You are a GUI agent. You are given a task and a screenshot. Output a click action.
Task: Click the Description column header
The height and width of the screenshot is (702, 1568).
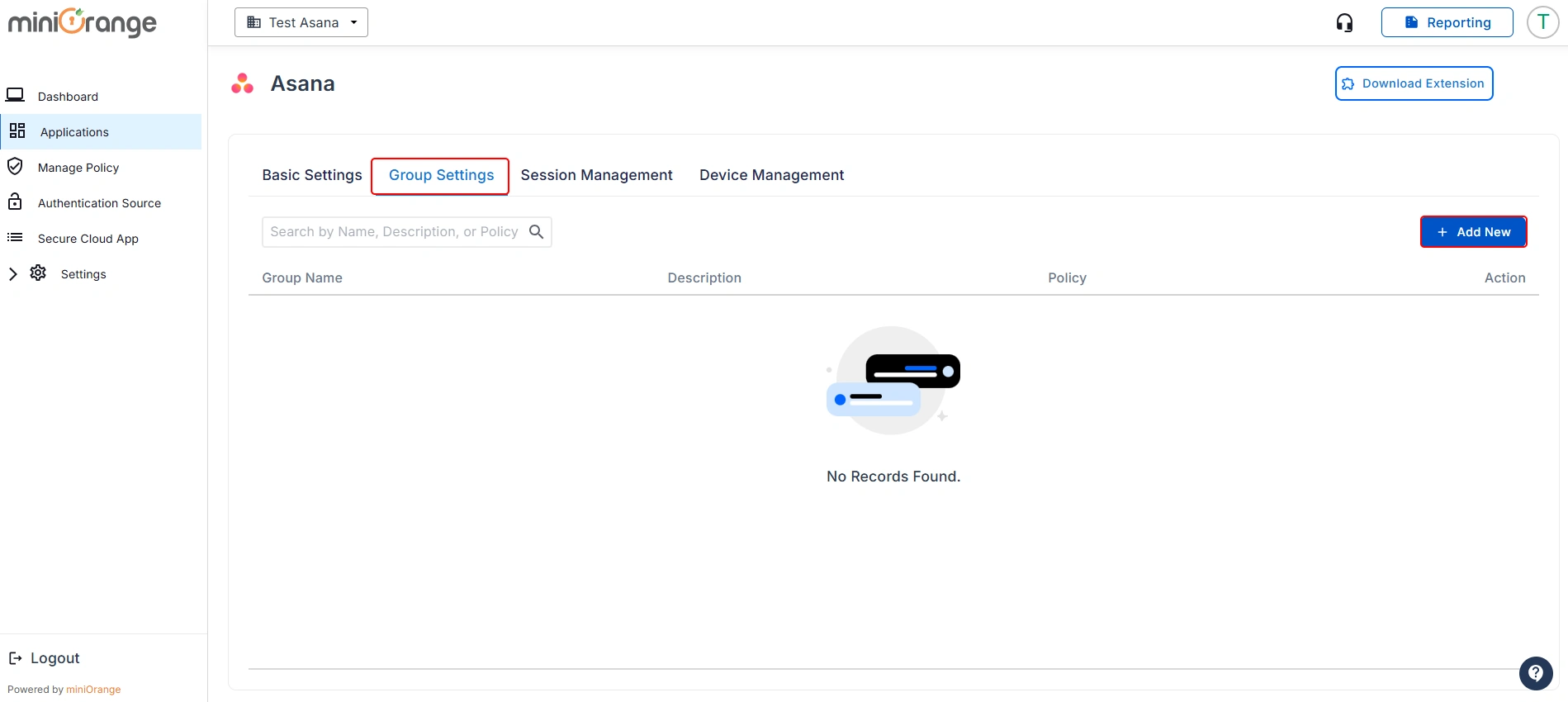coord(704,277)
